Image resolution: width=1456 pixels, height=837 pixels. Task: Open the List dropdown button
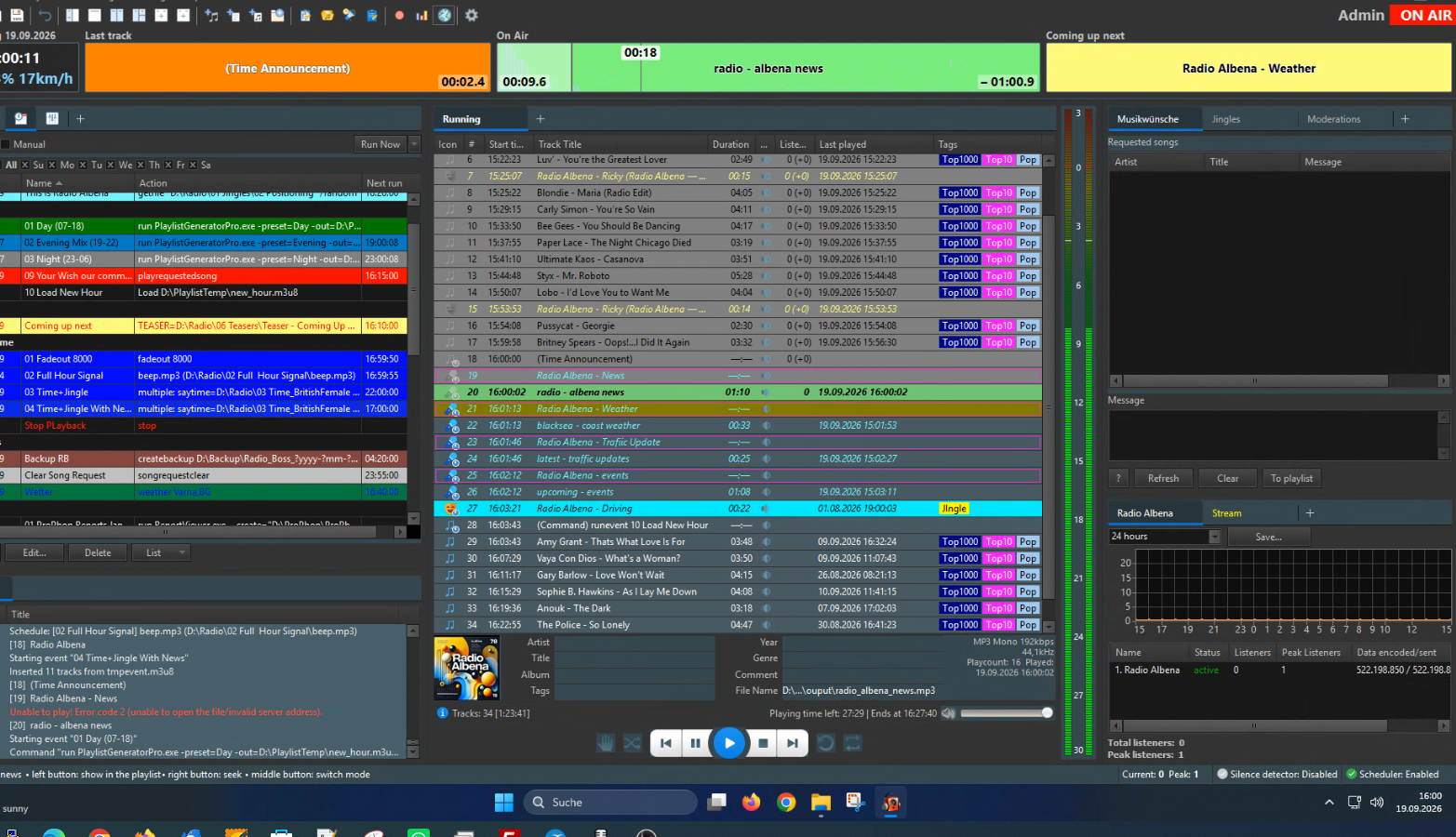(x=161, y=552)
